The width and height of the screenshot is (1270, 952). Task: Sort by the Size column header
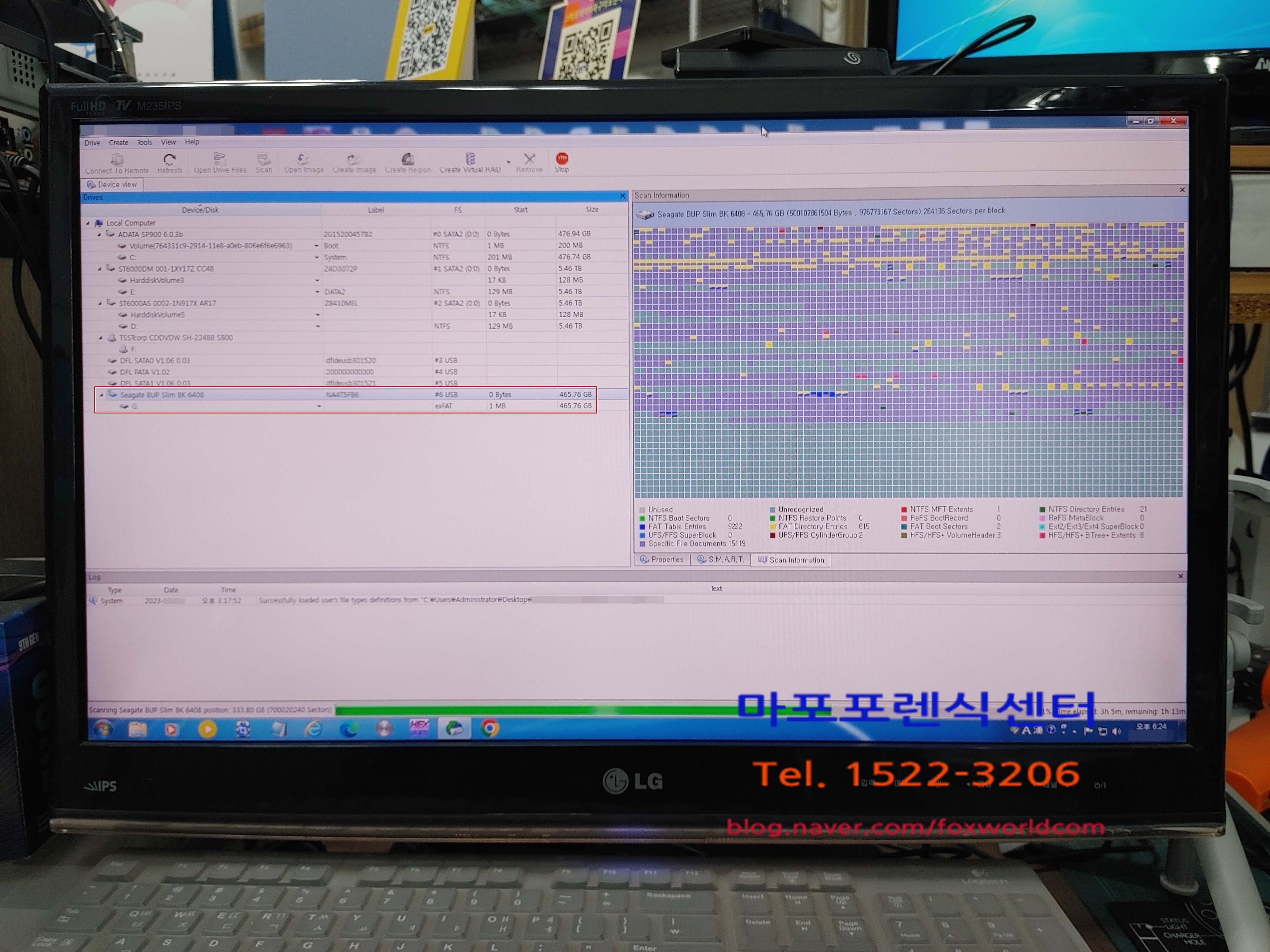click(592, 209)
